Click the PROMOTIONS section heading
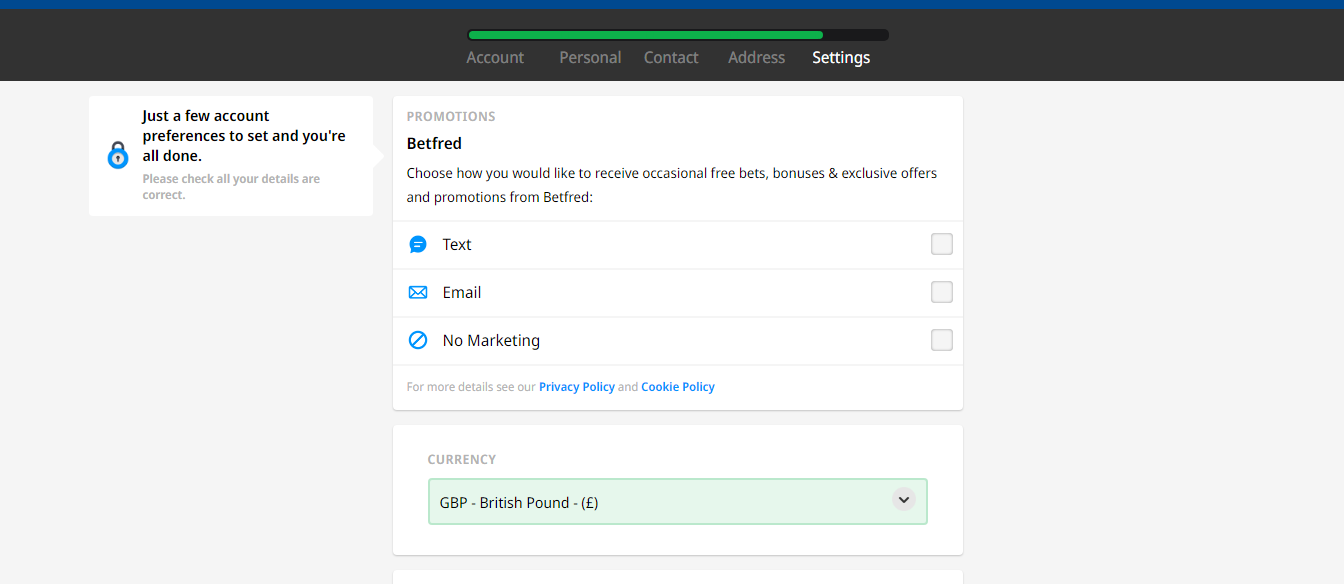Viewport: 1344px width, 584px height. pyautogui.click(x=451, y=117)
